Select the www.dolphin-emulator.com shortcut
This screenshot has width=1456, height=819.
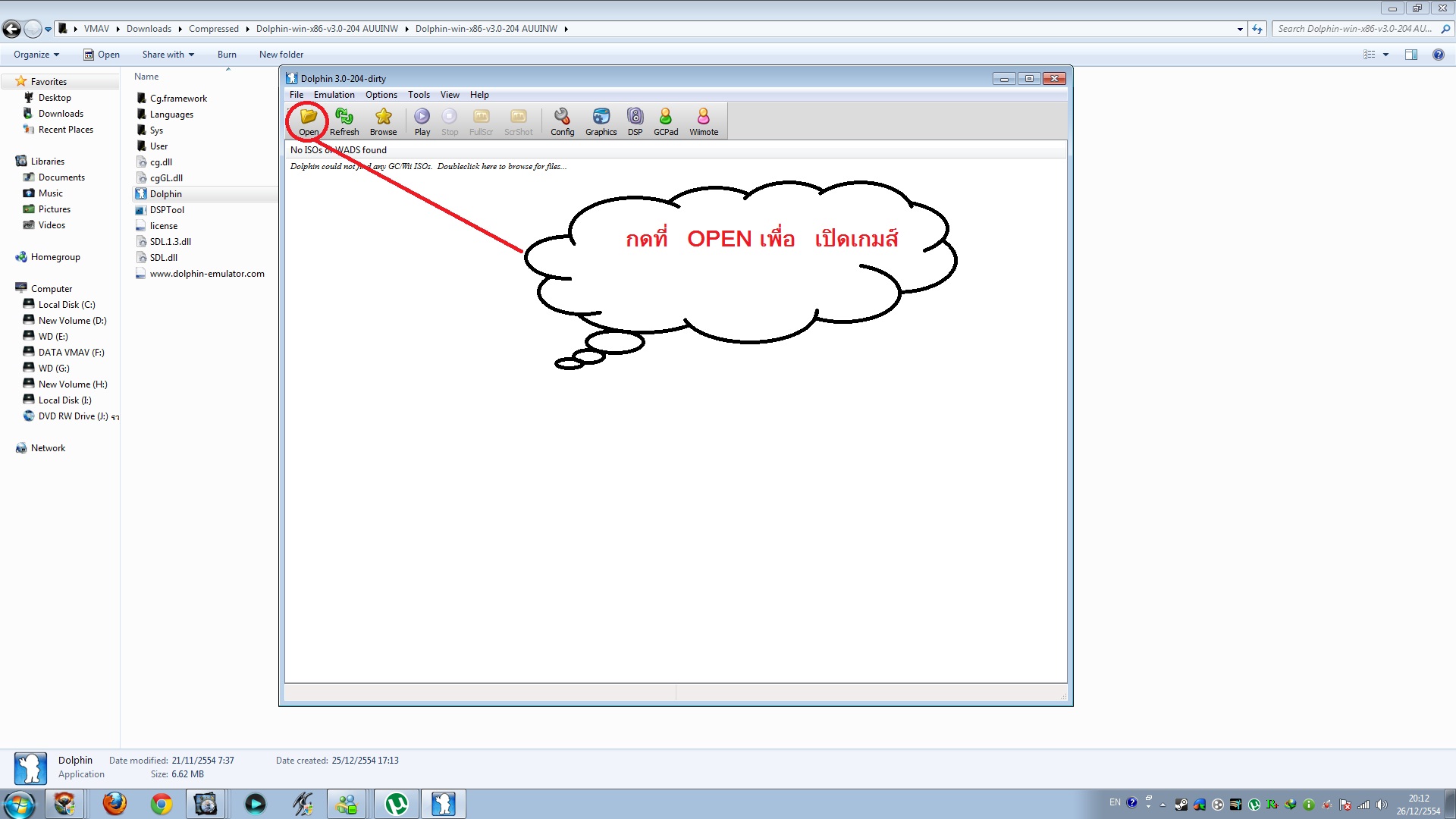[207, 274]
